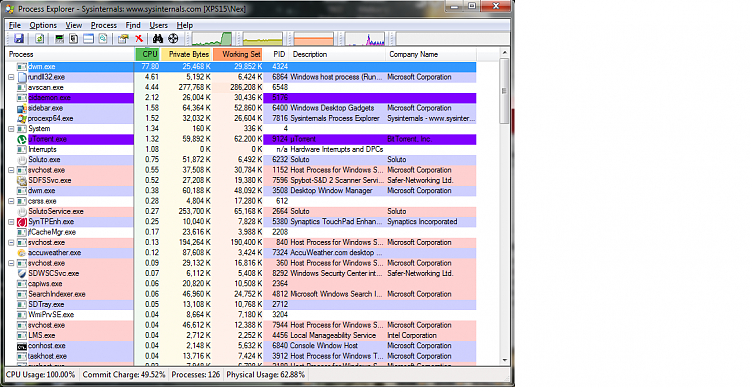Click the crosshair Find Window's Process icon
The width and height of the screenshot is (750, 387).
173,39
